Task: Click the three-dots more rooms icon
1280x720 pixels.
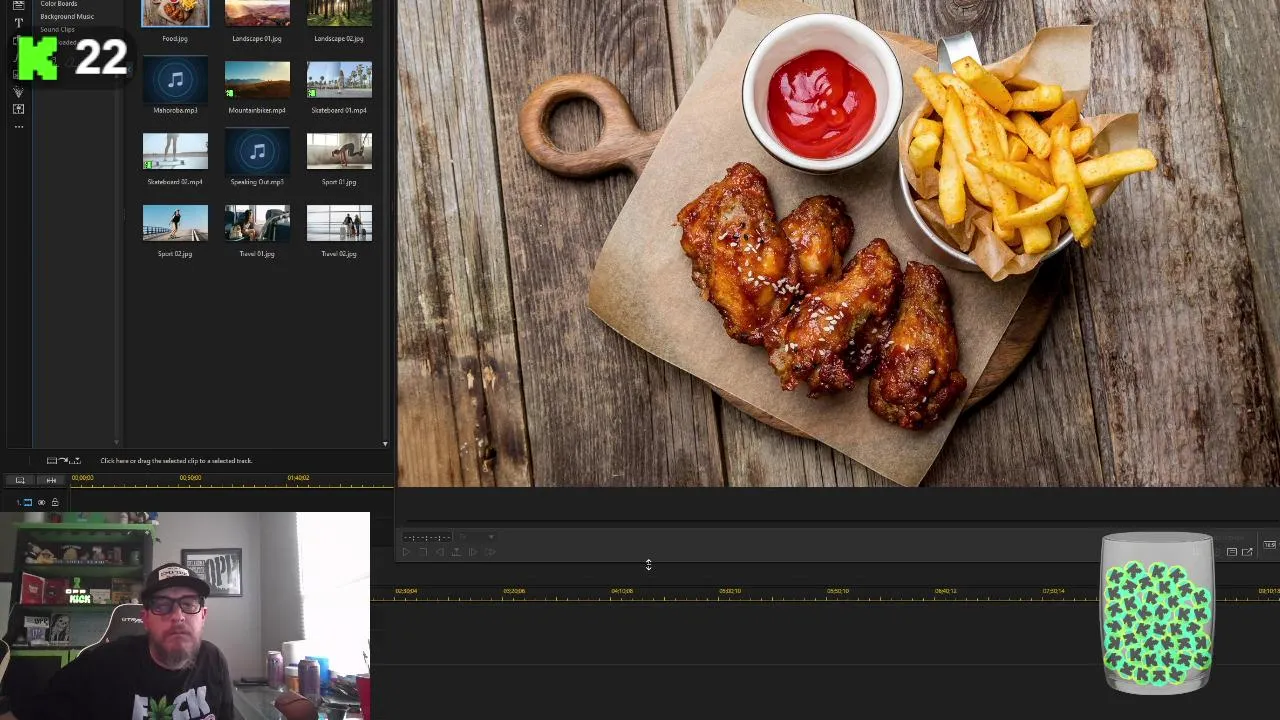Action: tap(18, 127)
